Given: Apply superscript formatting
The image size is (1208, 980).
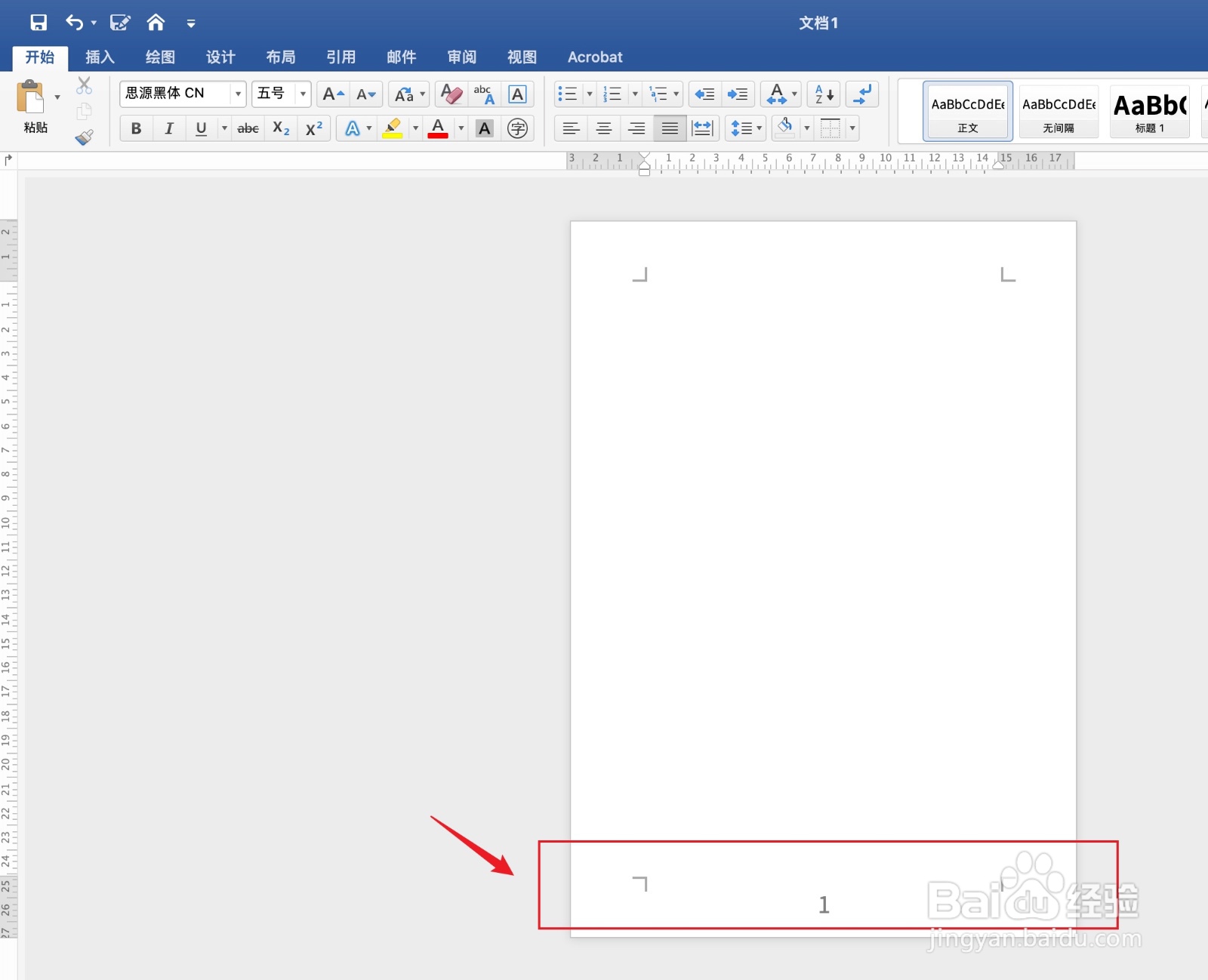Looking at the screenshot, I should tap(314, 128).
